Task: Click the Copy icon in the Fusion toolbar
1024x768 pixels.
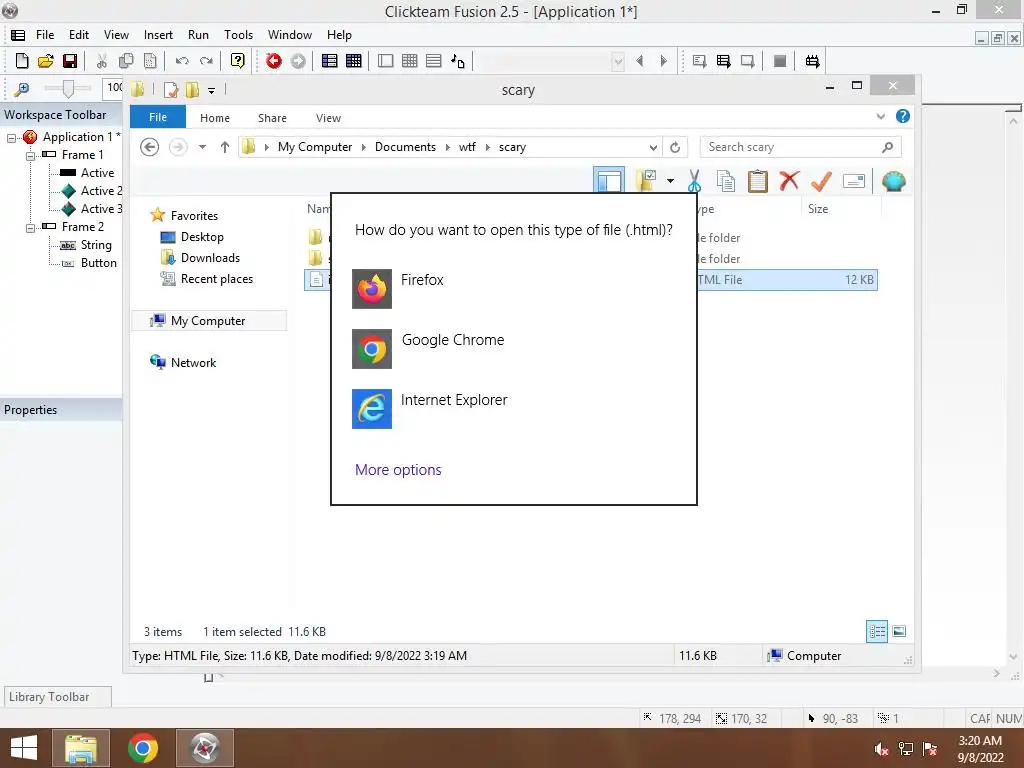Action: tap(126, 61)
